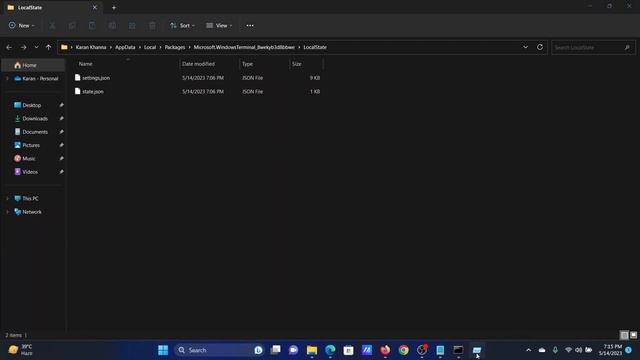Go up one folder level
Image resolution: width=640 pixels, height=360 pixels.
(x=49, y=47)
